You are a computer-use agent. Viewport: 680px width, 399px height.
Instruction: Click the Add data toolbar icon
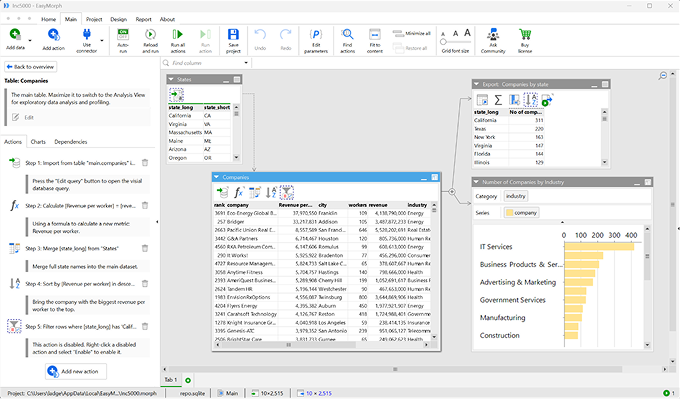(15, 35)
